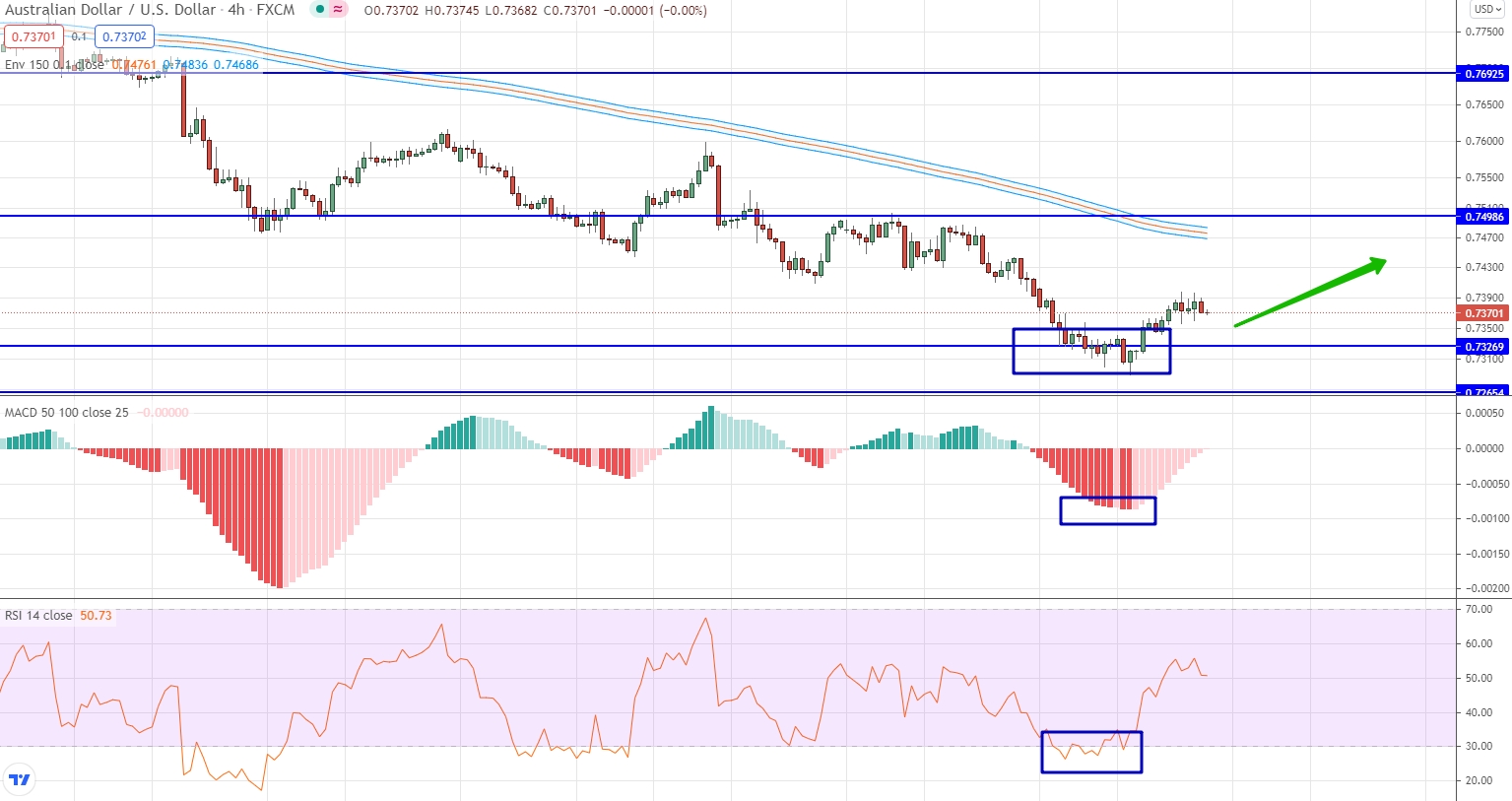Click the 0.73269 horizontal line price label
The image size is (1512, 801).
pos(1482,347)
